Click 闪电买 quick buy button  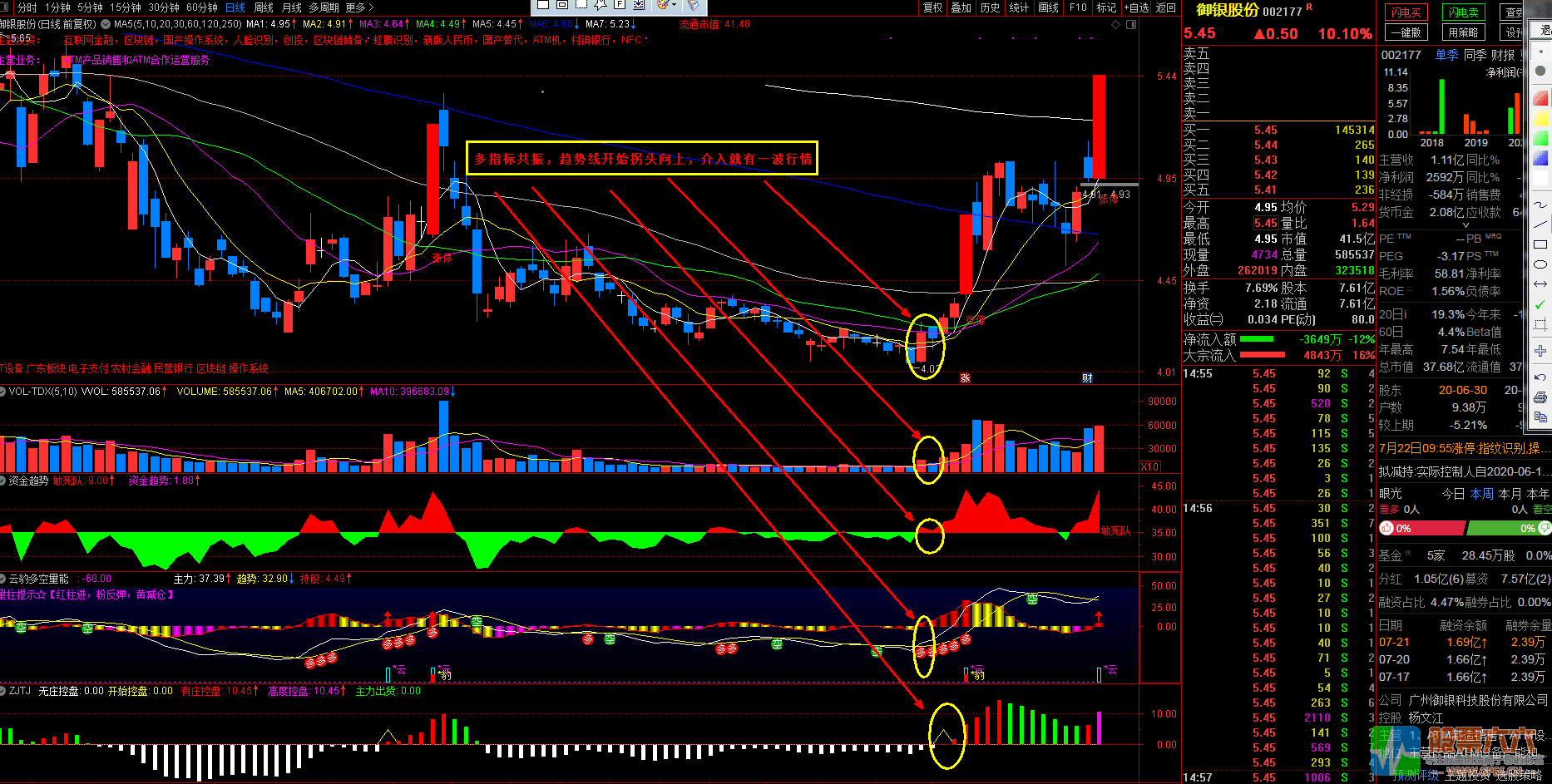[1406, 12]
